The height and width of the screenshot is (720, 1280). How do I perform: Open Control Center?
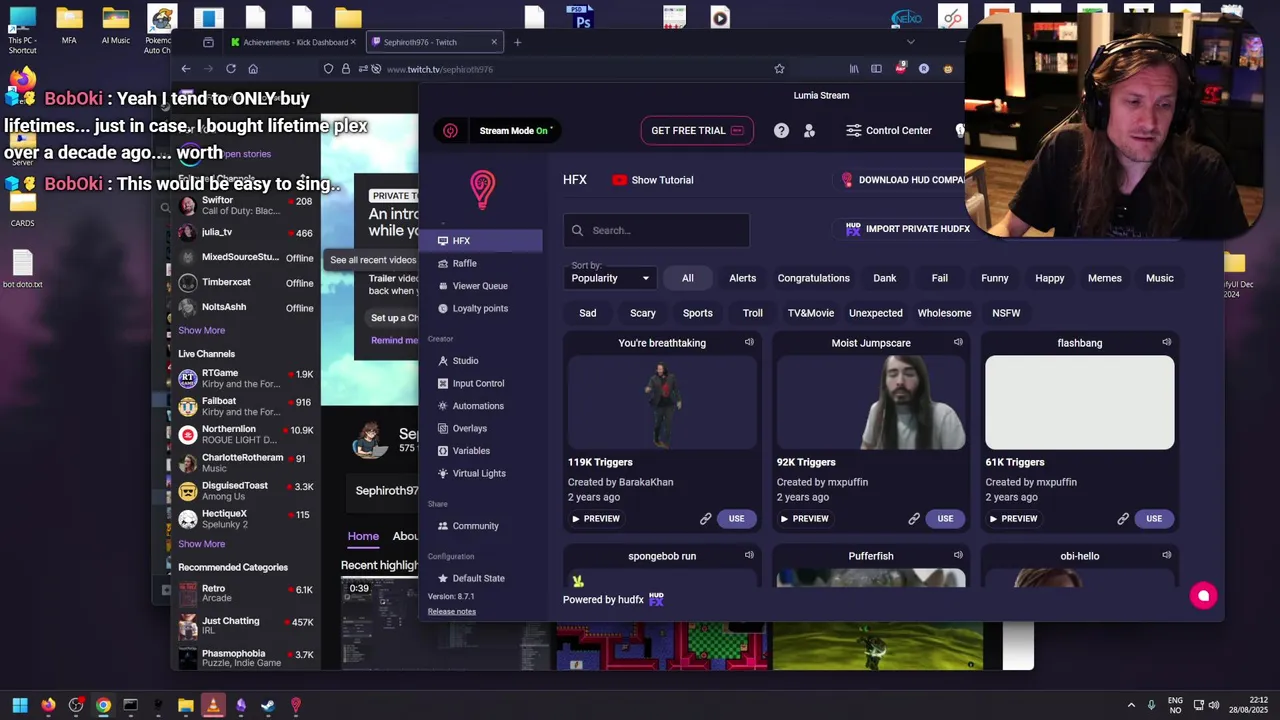tap(889, 131)
